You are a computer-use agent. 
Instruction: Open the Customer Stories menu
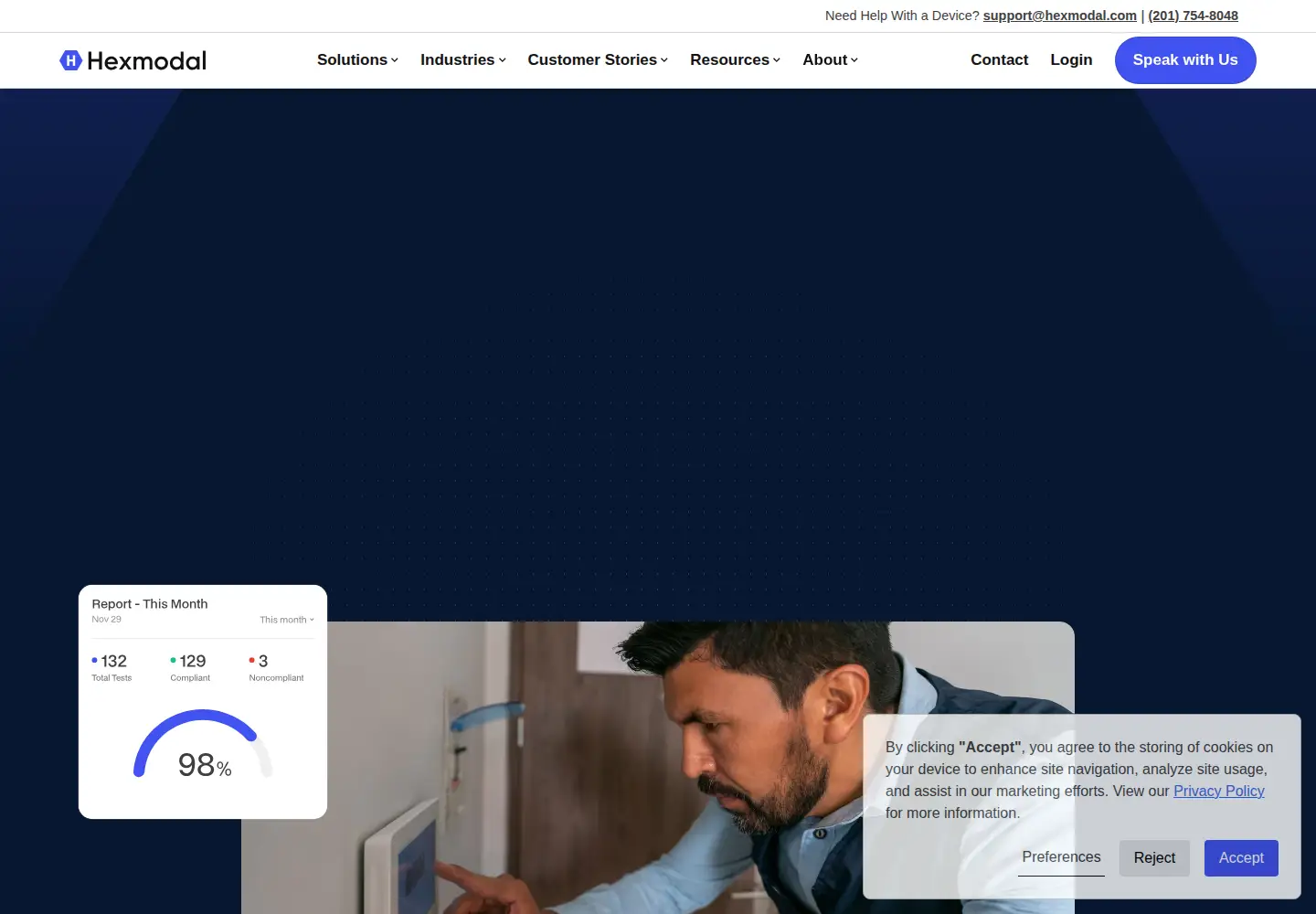point(598,59)
